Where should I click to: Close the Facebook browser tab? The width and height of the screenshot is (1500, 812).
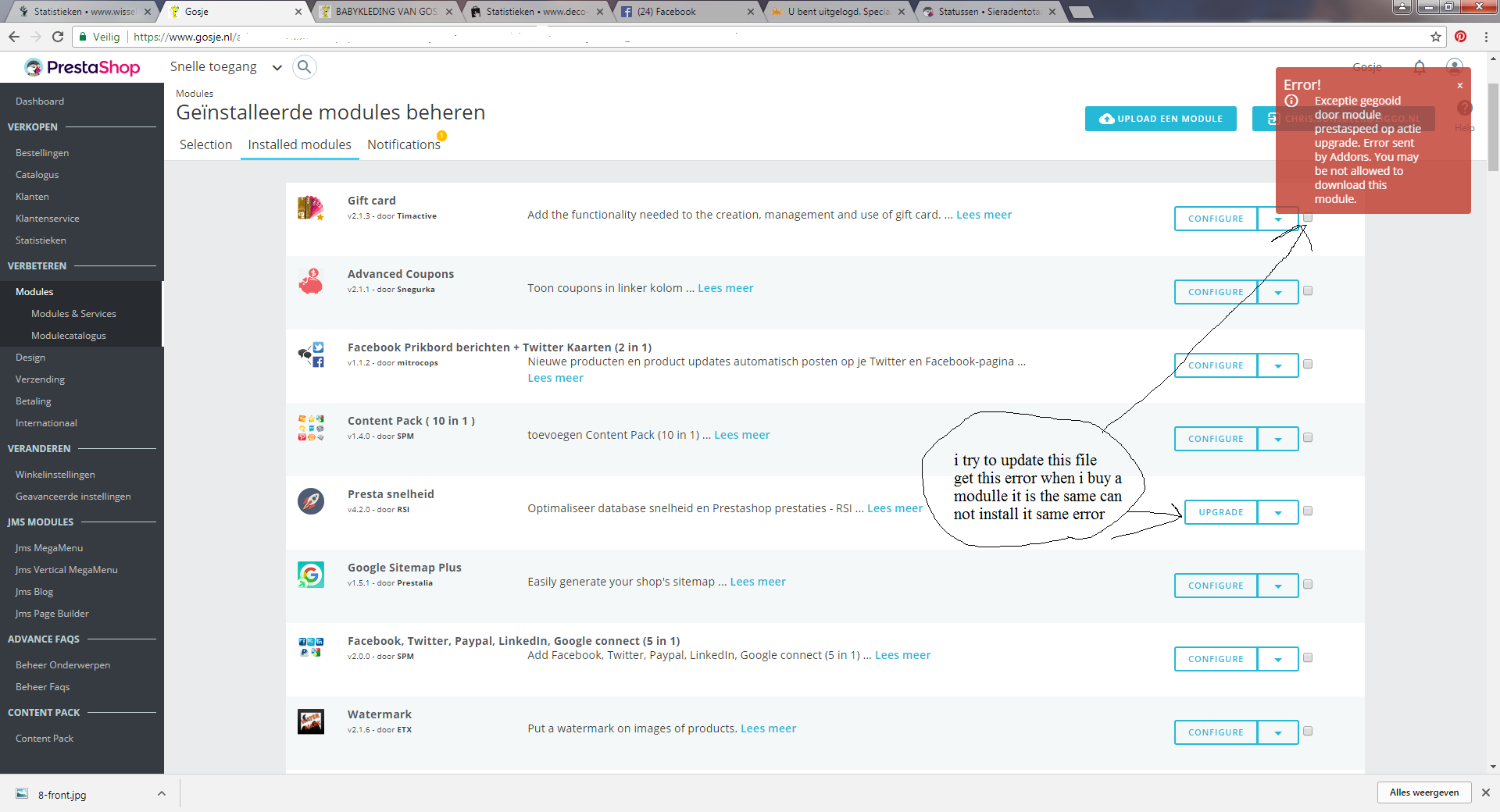click(x=751, y=12)
